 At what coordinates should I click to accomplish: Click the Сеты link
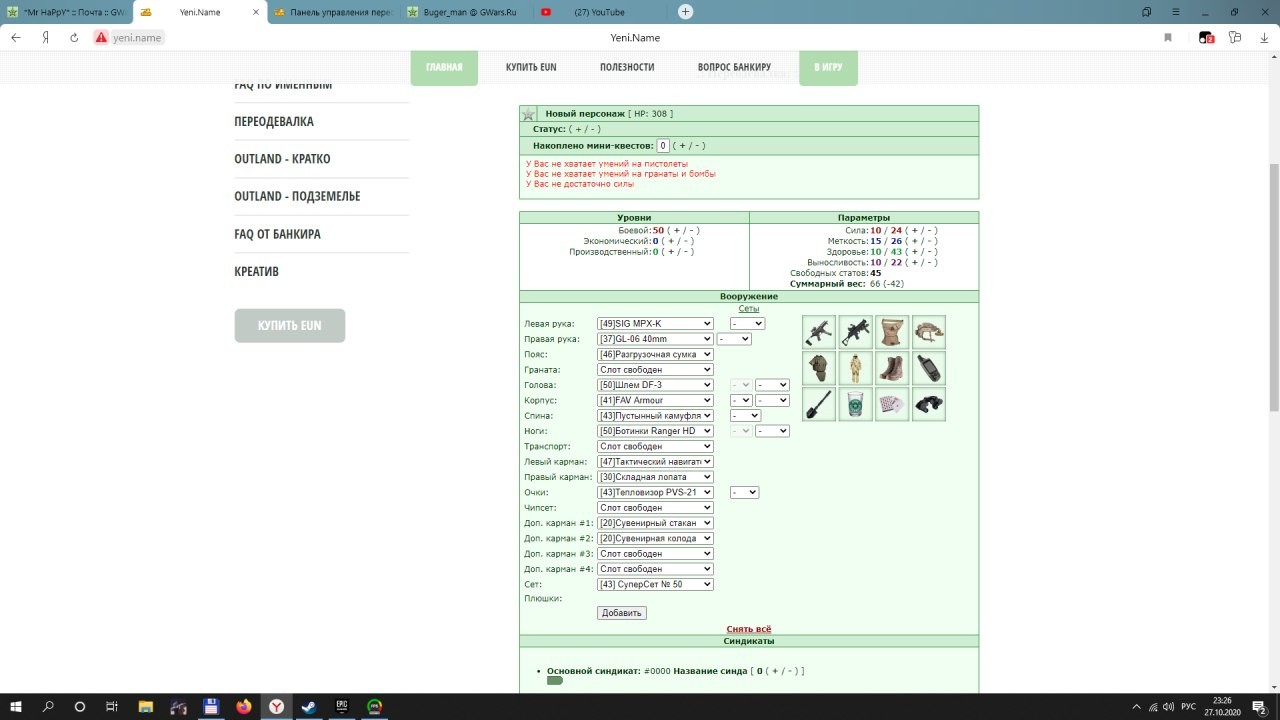[748, 309]
